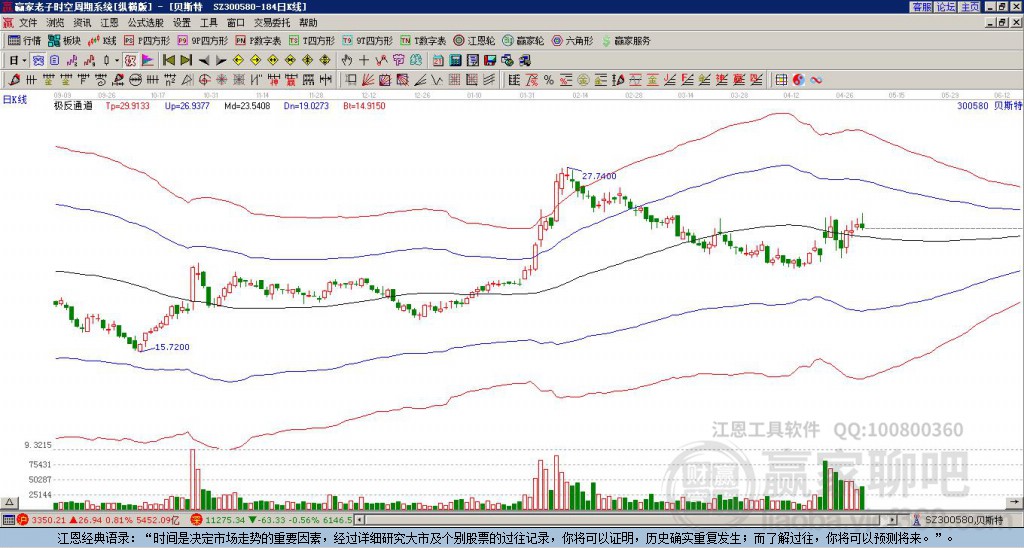This screenshot has width=1024, height=548.
Task: Click the gold circled 金 icon
Action: tap(583, 80)
